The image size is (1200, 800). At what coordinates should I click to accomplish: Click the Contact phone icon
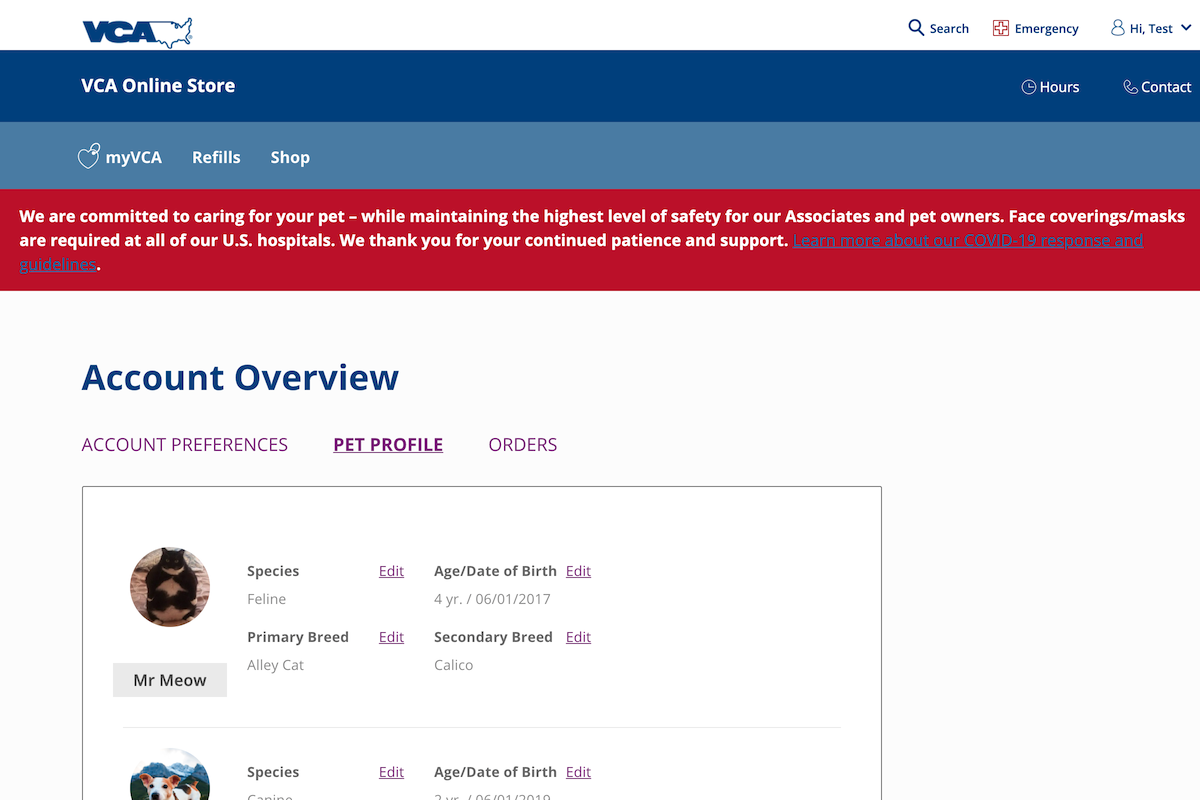click(1130, 87)
